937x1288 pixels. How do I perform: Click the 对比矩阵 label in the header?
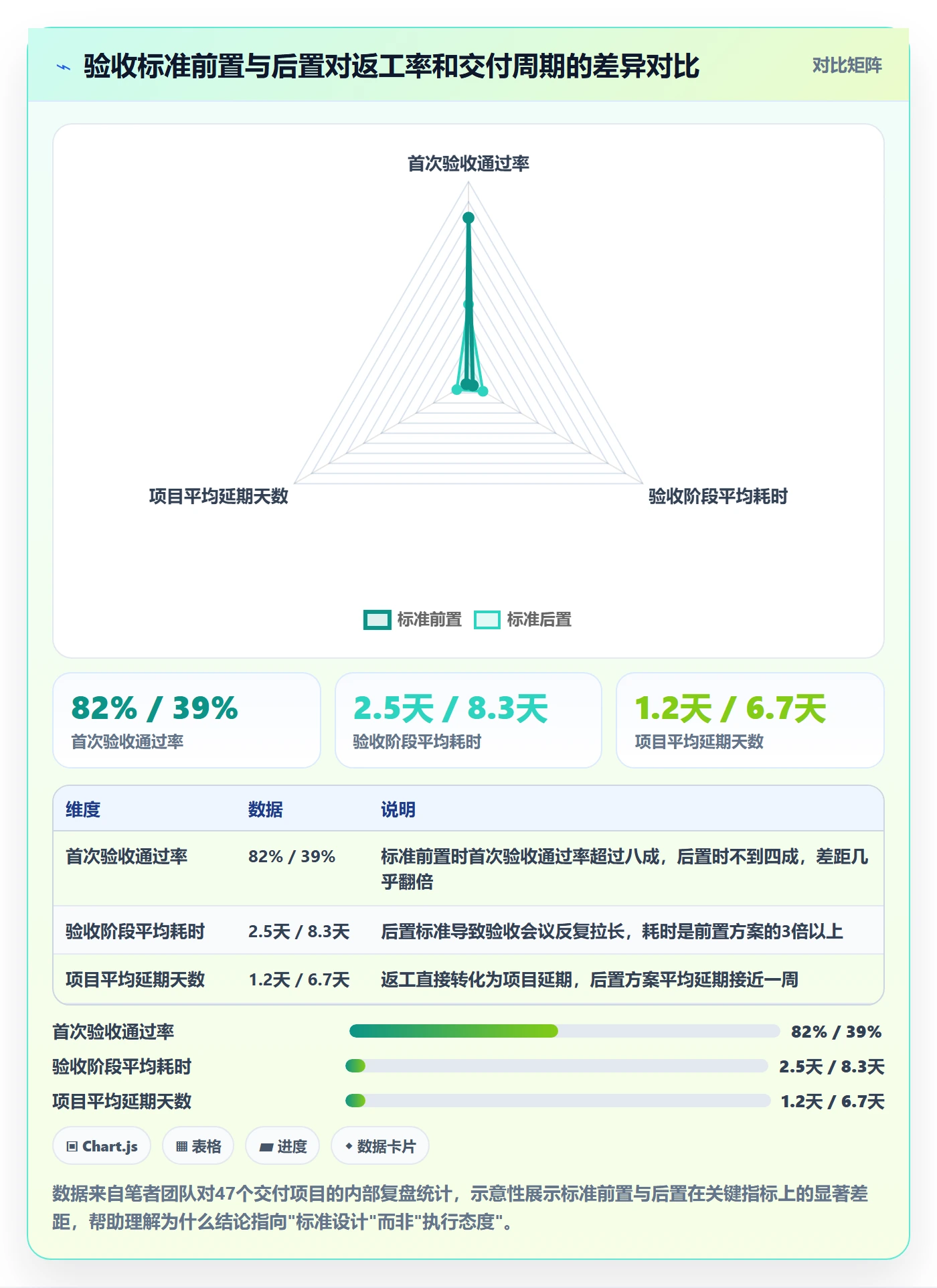click(847, 66)
